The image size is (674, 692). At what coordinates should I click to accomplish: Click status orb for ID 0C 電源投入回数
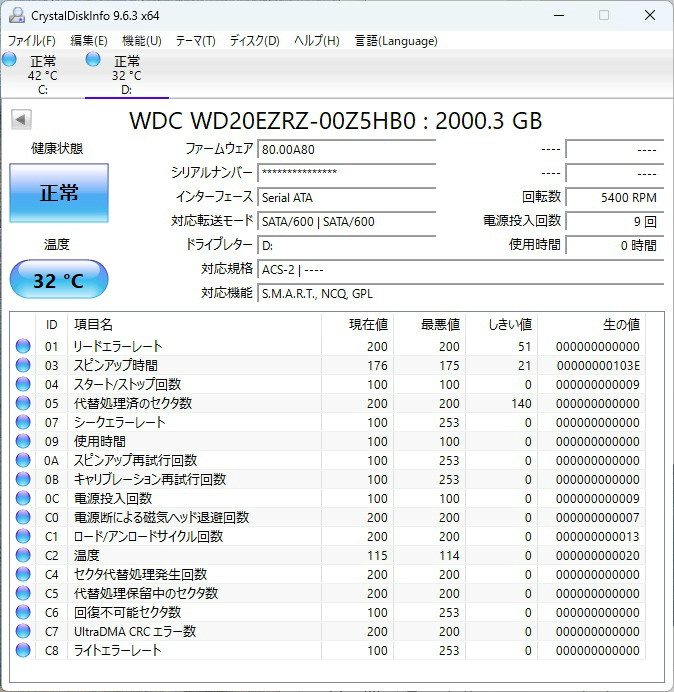(23, 498)
